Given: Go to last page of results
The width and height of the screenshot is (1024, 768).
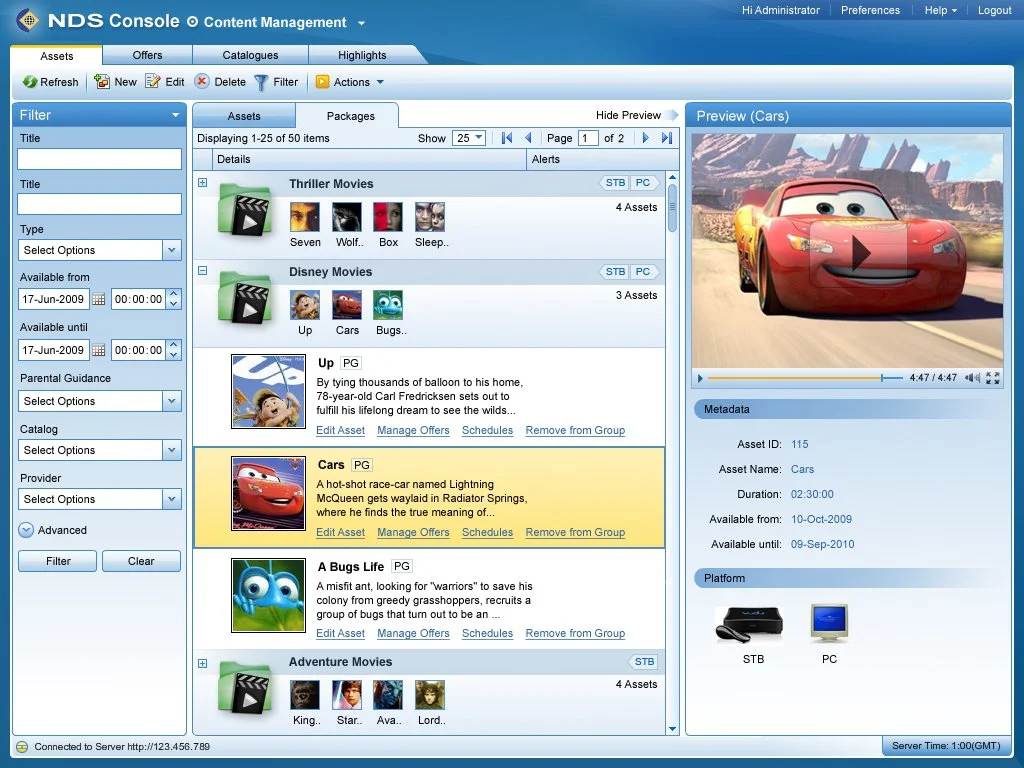Looking at the screenshot, I should pyautogui.click(x=667, y=138).
